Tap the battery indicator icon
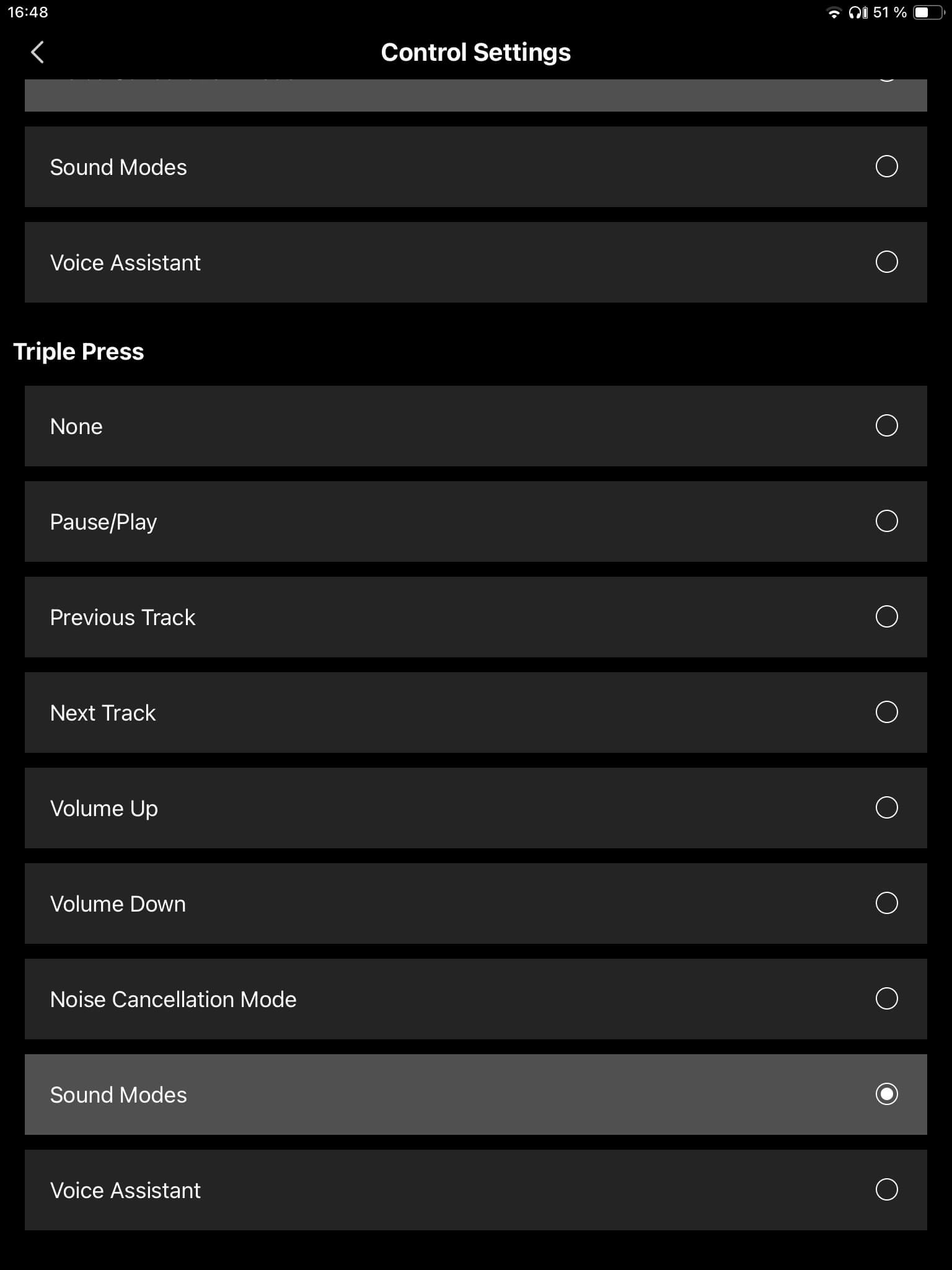Image resolution: width=952 pixels, height=1270 pixels. point(927,13)
